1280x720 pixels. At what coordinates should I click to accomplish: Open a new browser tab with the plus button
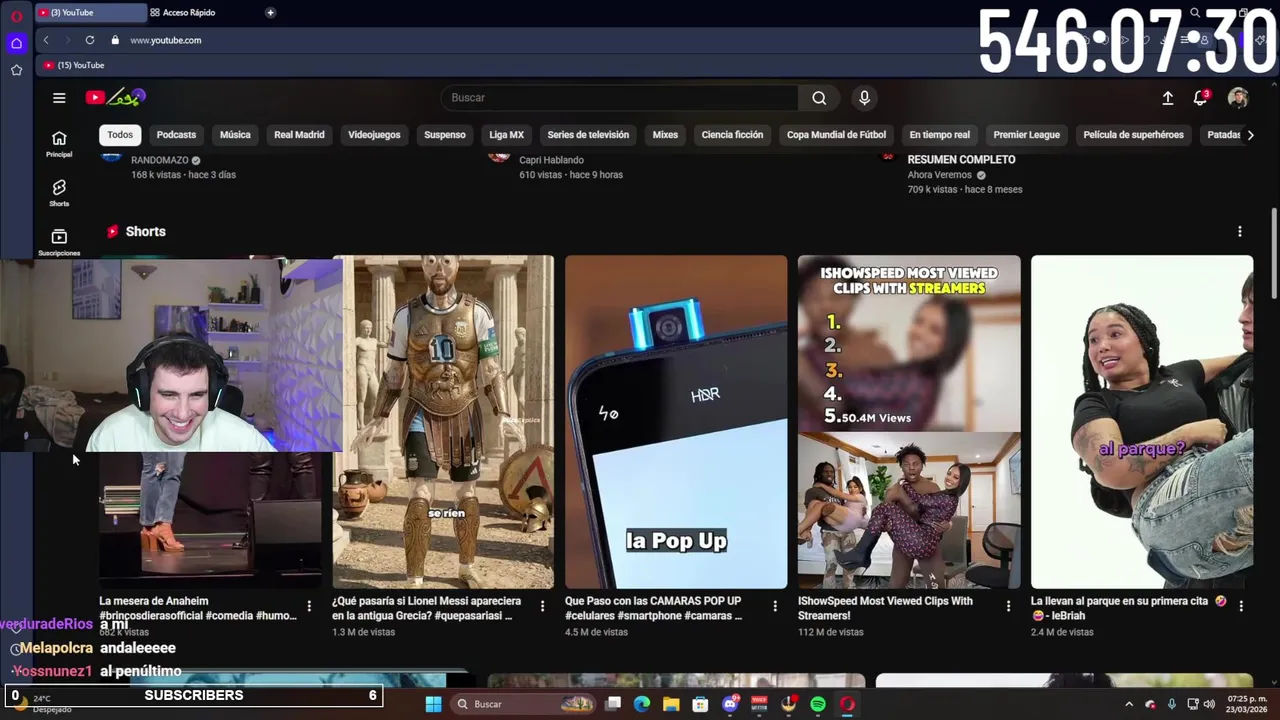coord(270,12)
